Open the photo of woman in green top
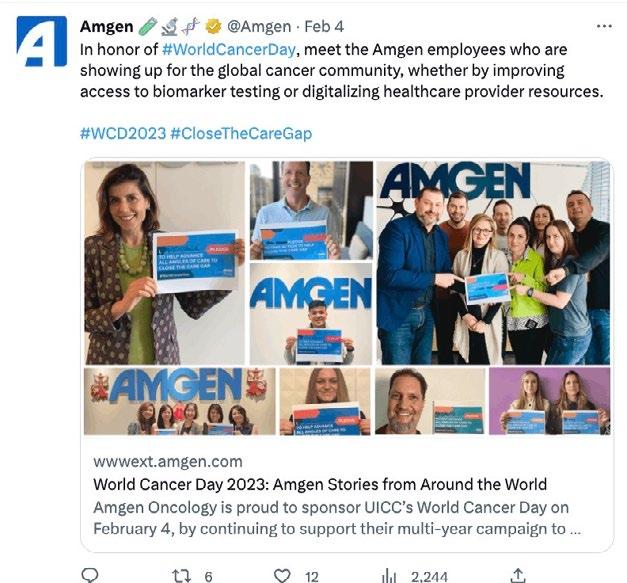627x583 pixels. point(164,263)
